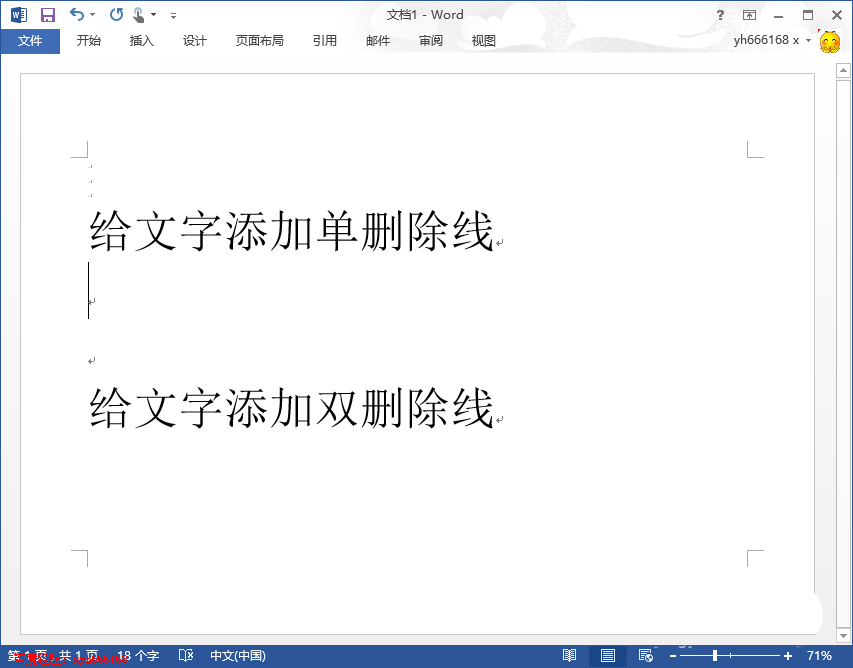Switch to the 审阅 tab
This screenshot has height=668, width=853.
tap(431, 41)
